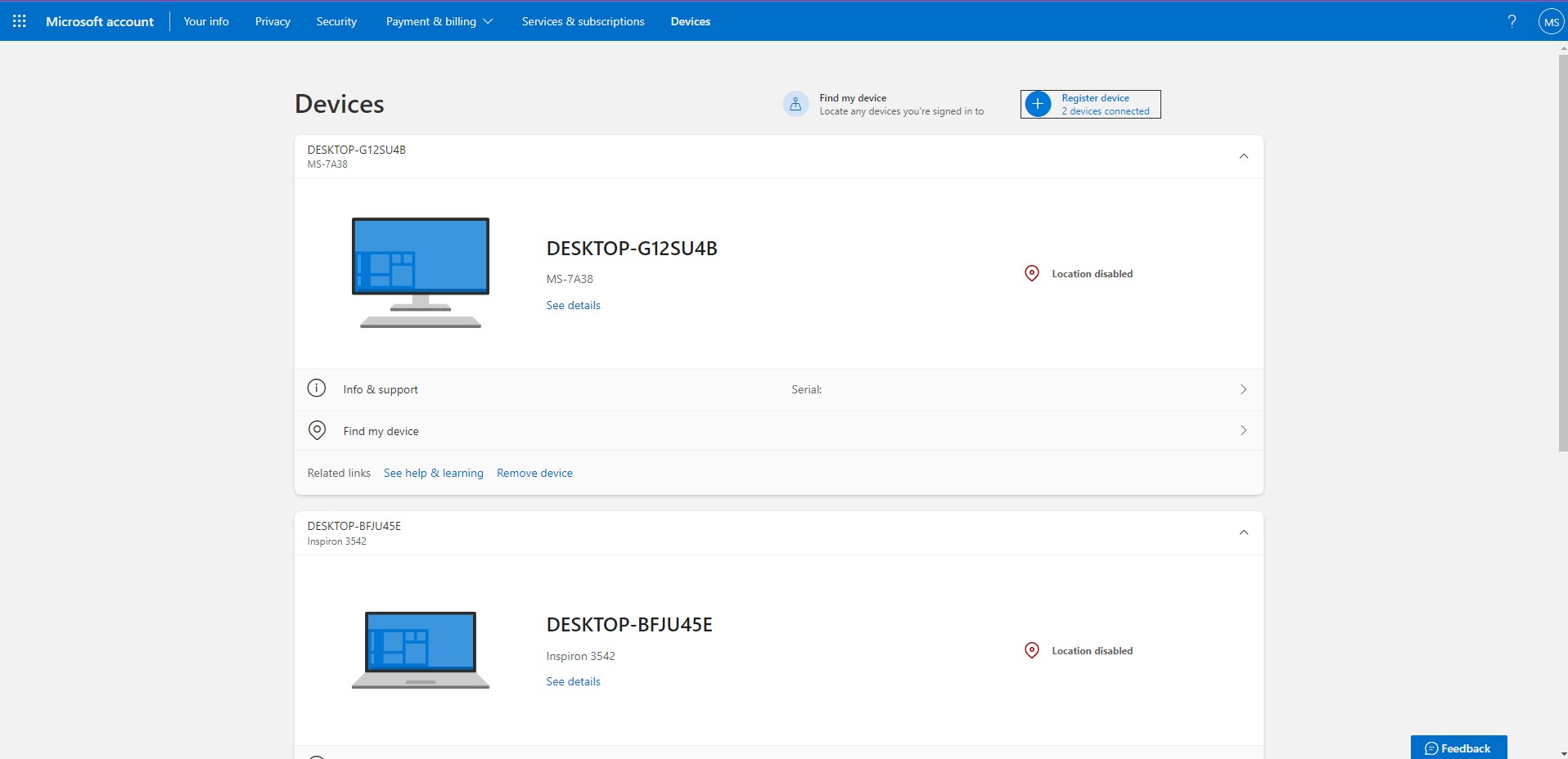1568x759 pixels.
Task: Click the page vertical scrollbar thumb
Action: (1562, 253)
